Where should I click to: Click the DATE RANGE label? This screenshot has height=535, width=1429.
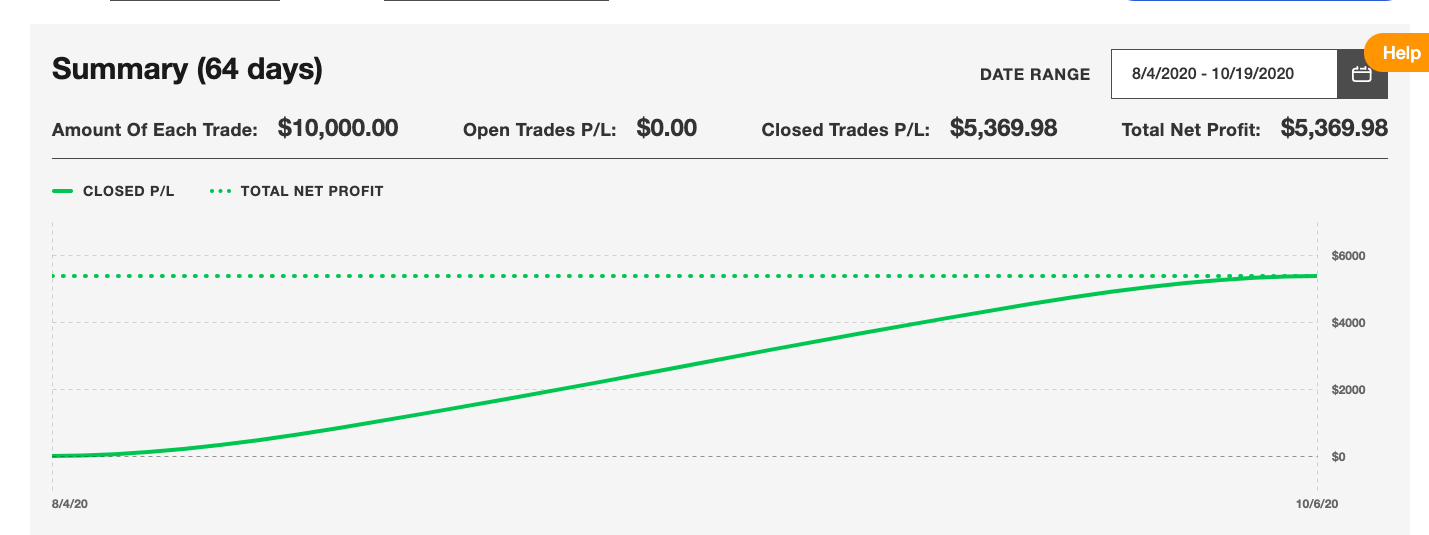click(x=1035, y=74)
